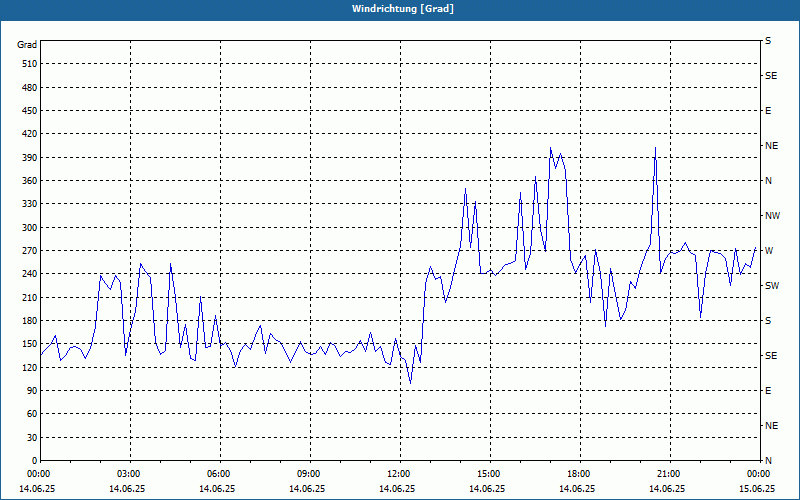Select the 120 y-axis value
Viewport: 800px width, 500px height.
pyautogui.click(x=29, y=367)
